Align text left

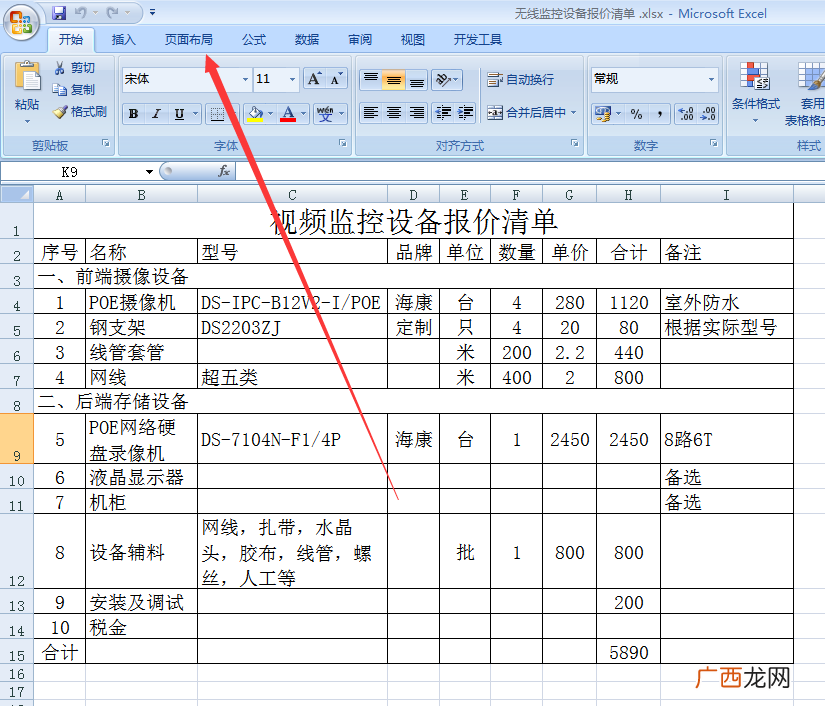(x=371, y=113)
